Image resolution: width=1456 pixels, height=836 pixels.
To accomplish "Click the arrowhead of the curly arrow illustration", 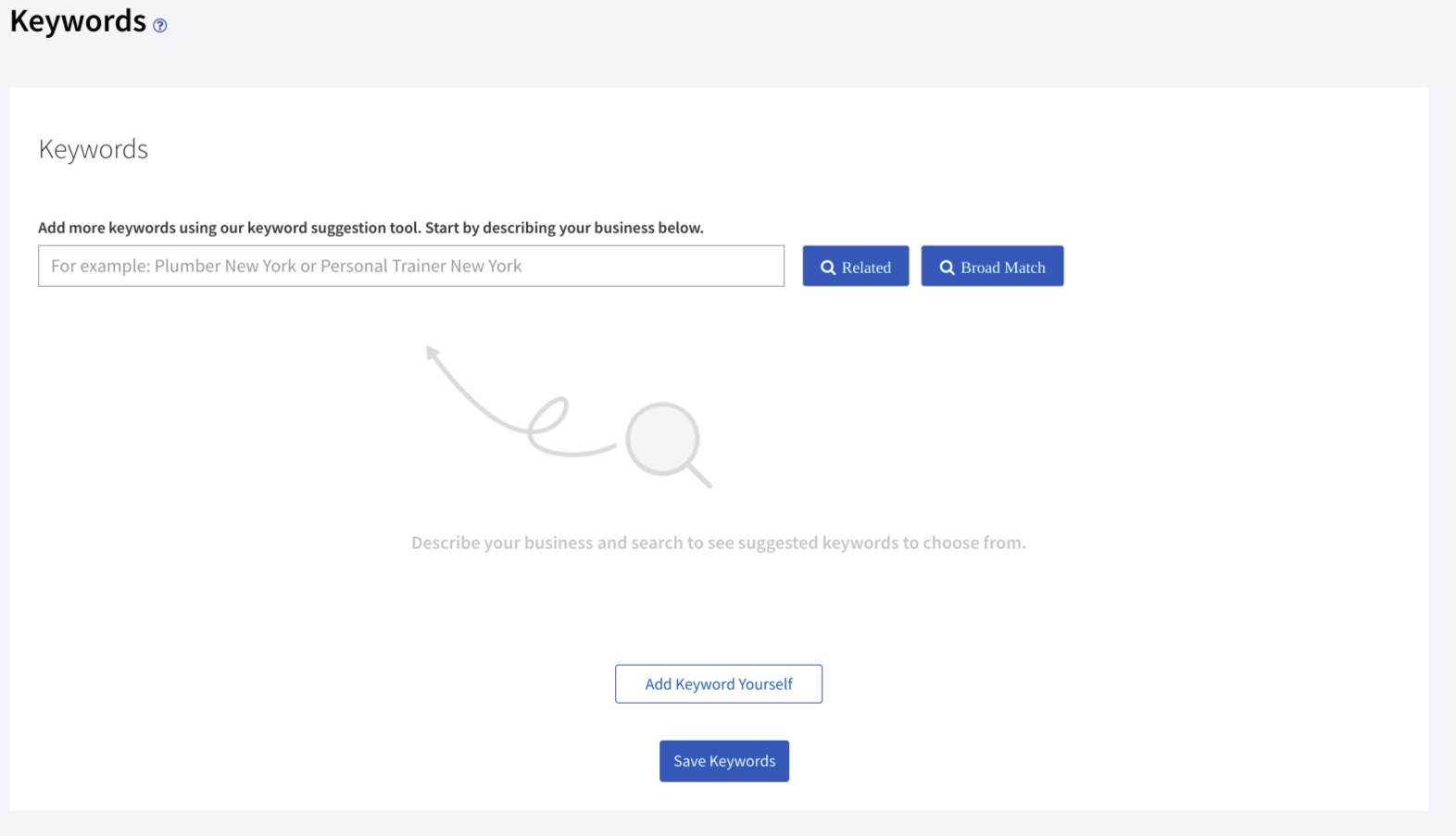I will click(432, 352).
